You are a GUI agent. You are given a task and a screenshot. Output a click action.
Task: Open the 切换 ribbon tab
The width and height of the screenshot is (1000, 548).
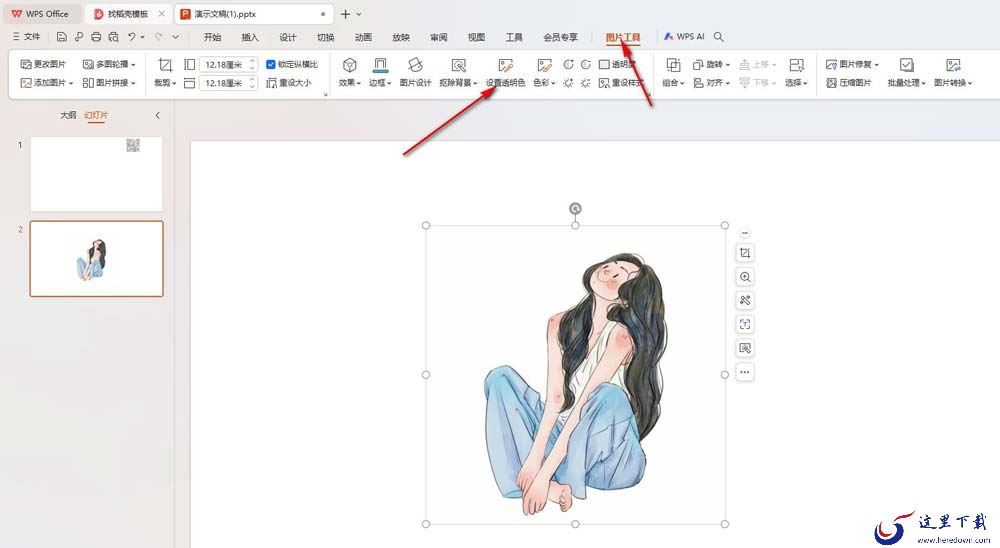pyautogui.click(x=325, y=37)
